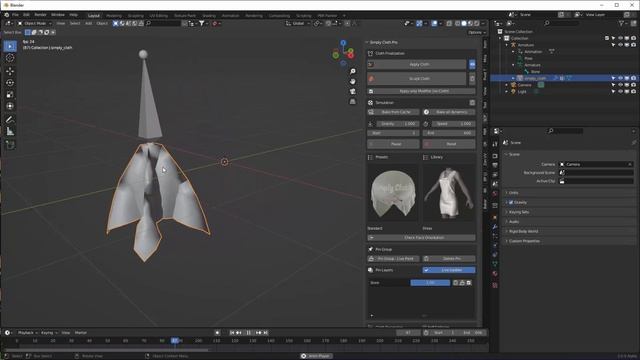The image size is (640, 360).
Task: Click the Simulation panel settings icon
Action: [472, 102]
